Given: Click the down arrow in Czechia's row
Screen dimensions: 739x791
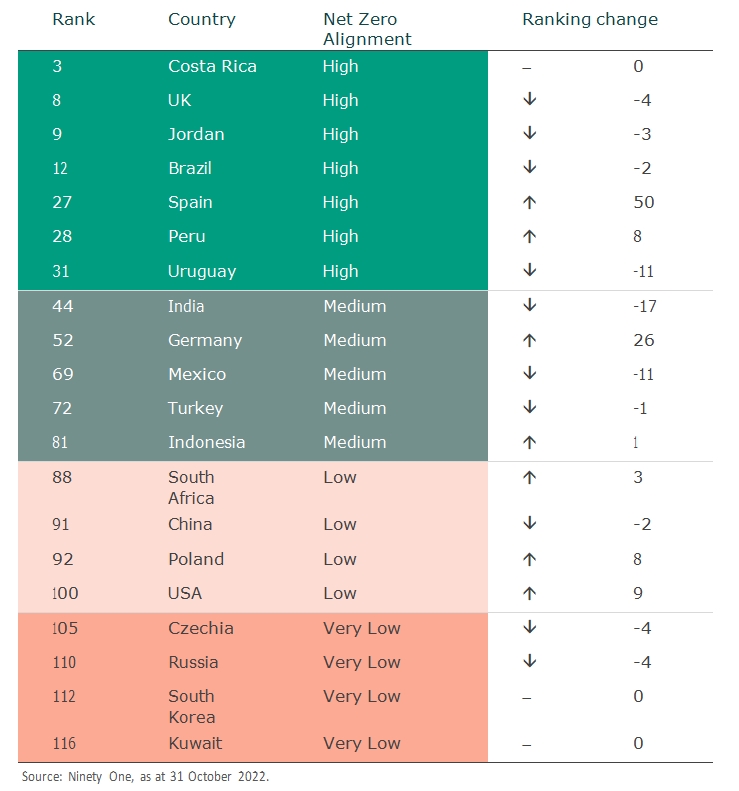Looking at the screenshot, I should [x=529, y=627].
